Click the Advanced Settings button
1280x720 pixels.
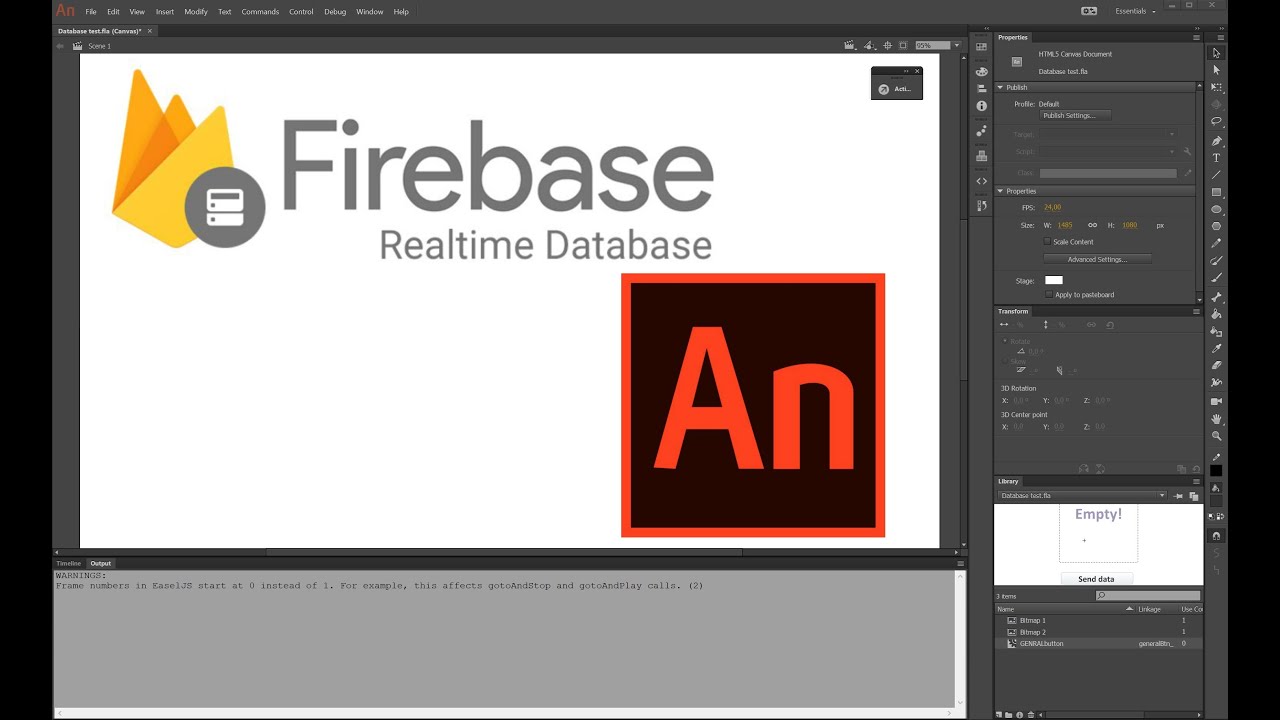(x=1097, y=259)
